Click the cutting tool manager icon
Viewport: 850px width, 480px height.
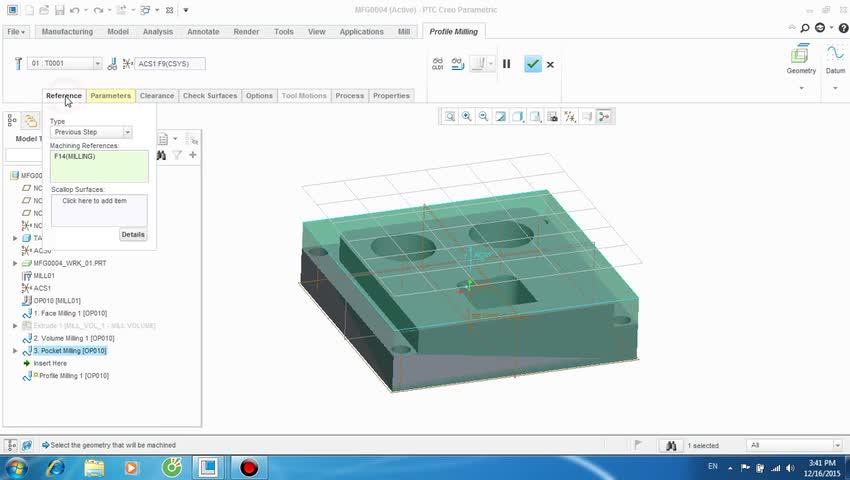pyautogui.click(x=18, y=63)
